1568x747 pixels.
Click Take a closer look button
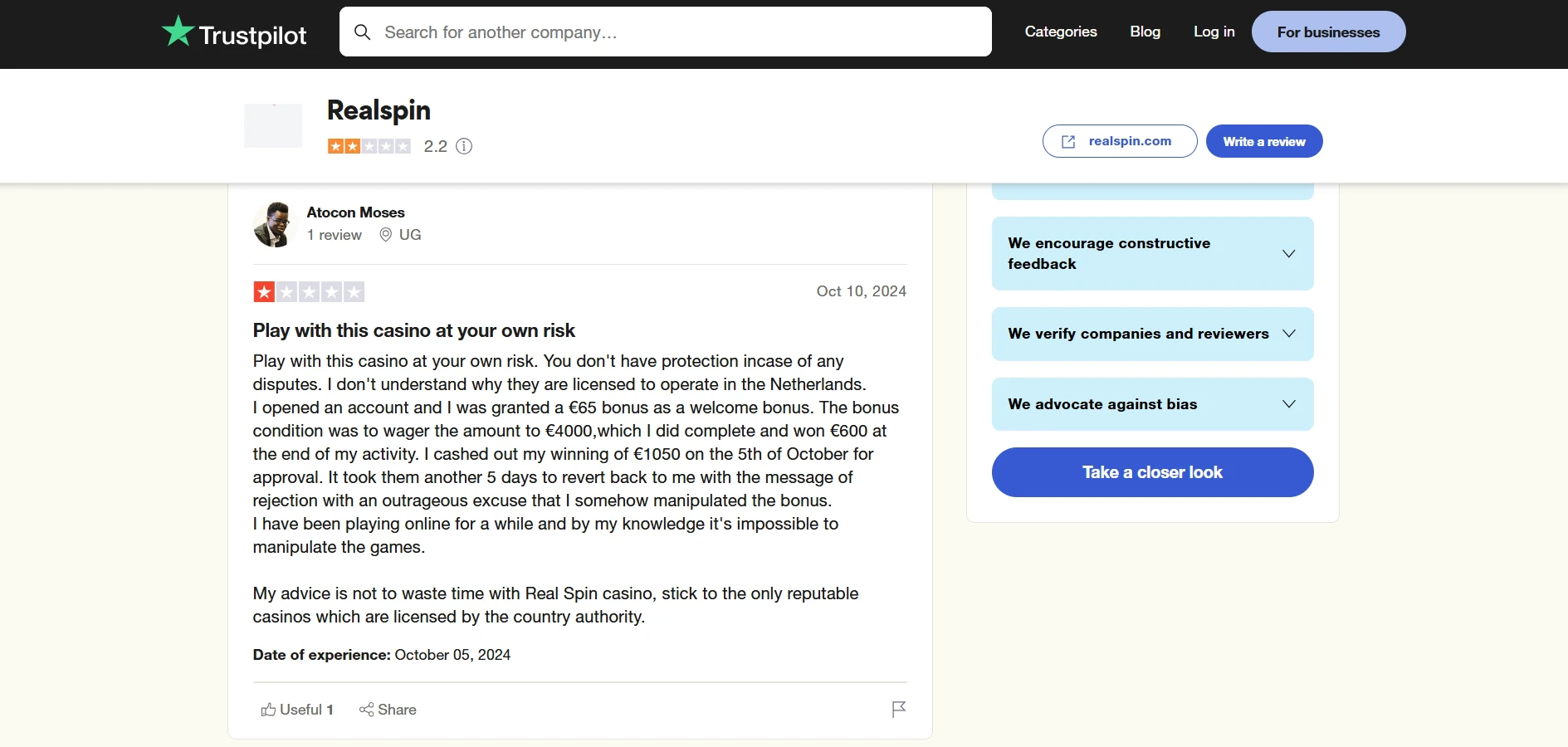pyautogui.click(x=1152, y=472)
